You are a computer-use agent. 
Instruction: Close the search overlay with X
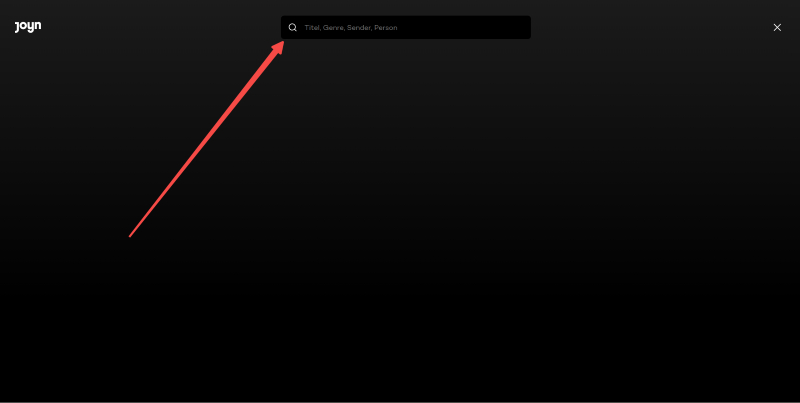click(777, 28)
